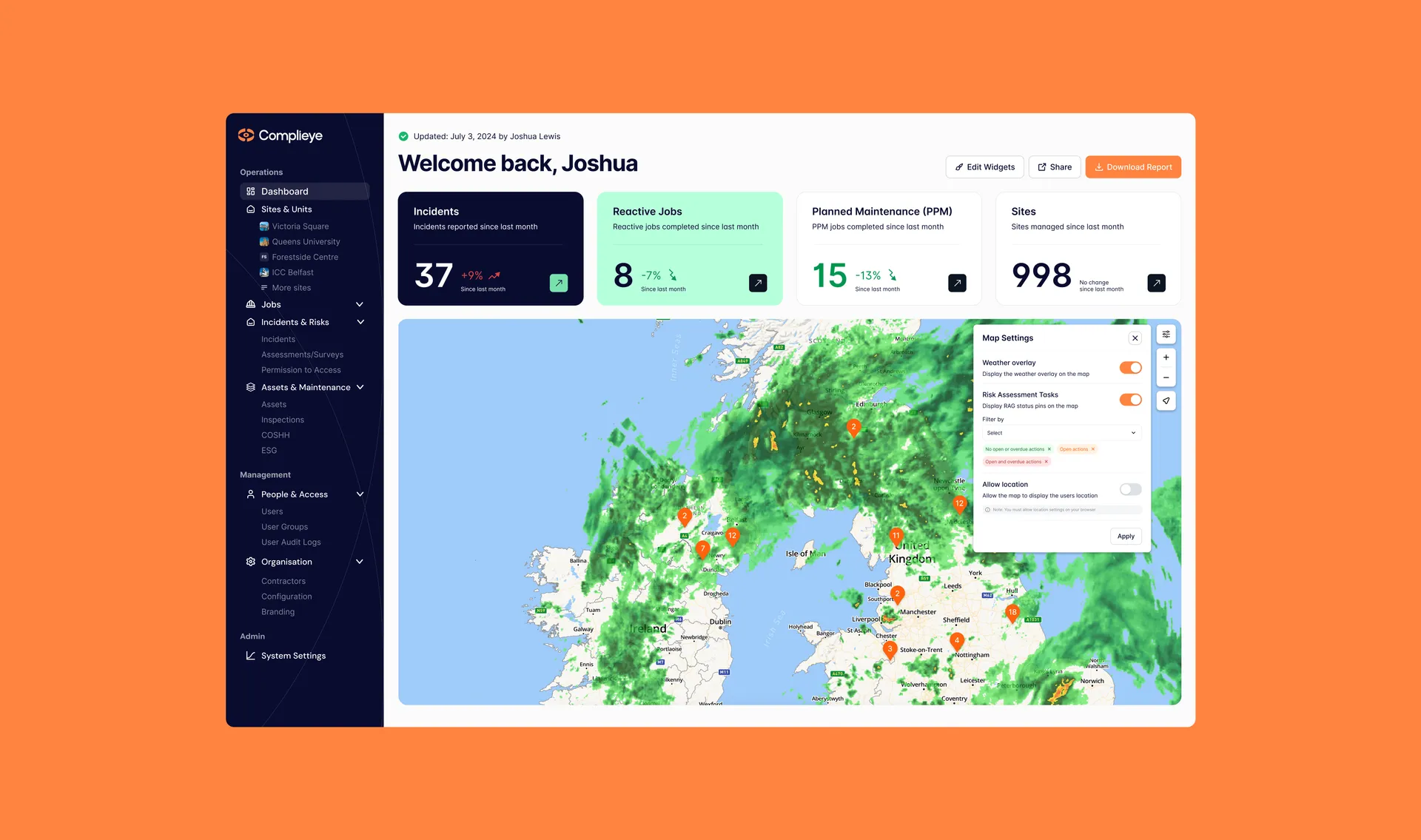The height and width of the screenshot is (840, 1421).
Task: Open the More sites link
Action: (x=291, y=288)
